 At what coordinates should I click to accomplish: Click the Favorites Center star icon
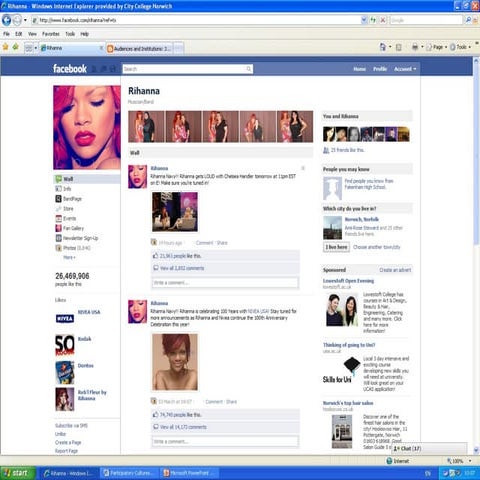click(5, 47)
